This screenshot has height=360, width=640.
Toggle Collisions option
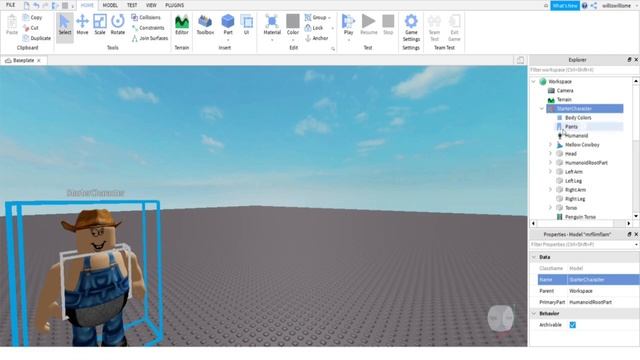[146, 18]
